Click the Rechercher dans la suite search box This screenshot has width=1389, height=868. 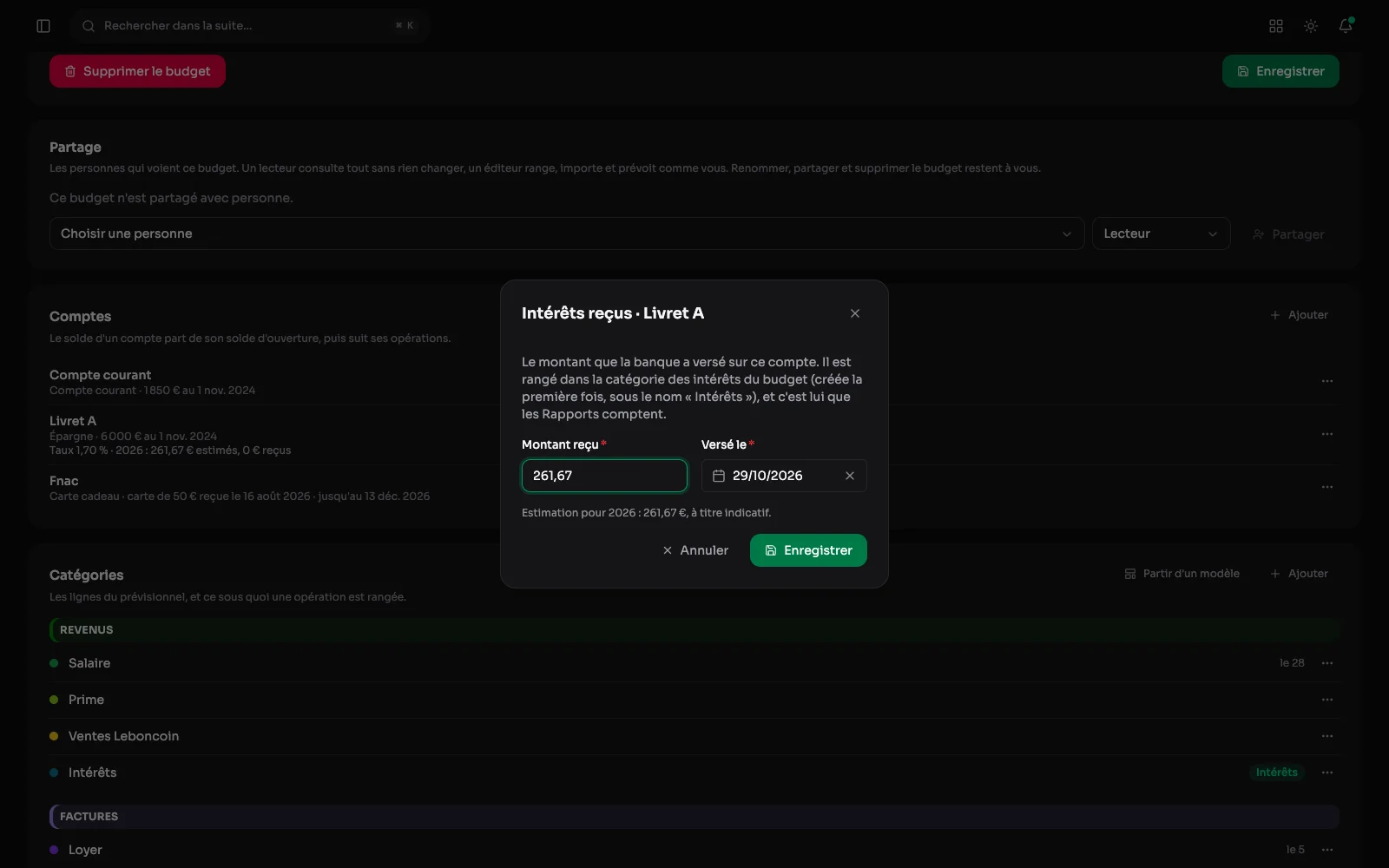click(250, 26)
